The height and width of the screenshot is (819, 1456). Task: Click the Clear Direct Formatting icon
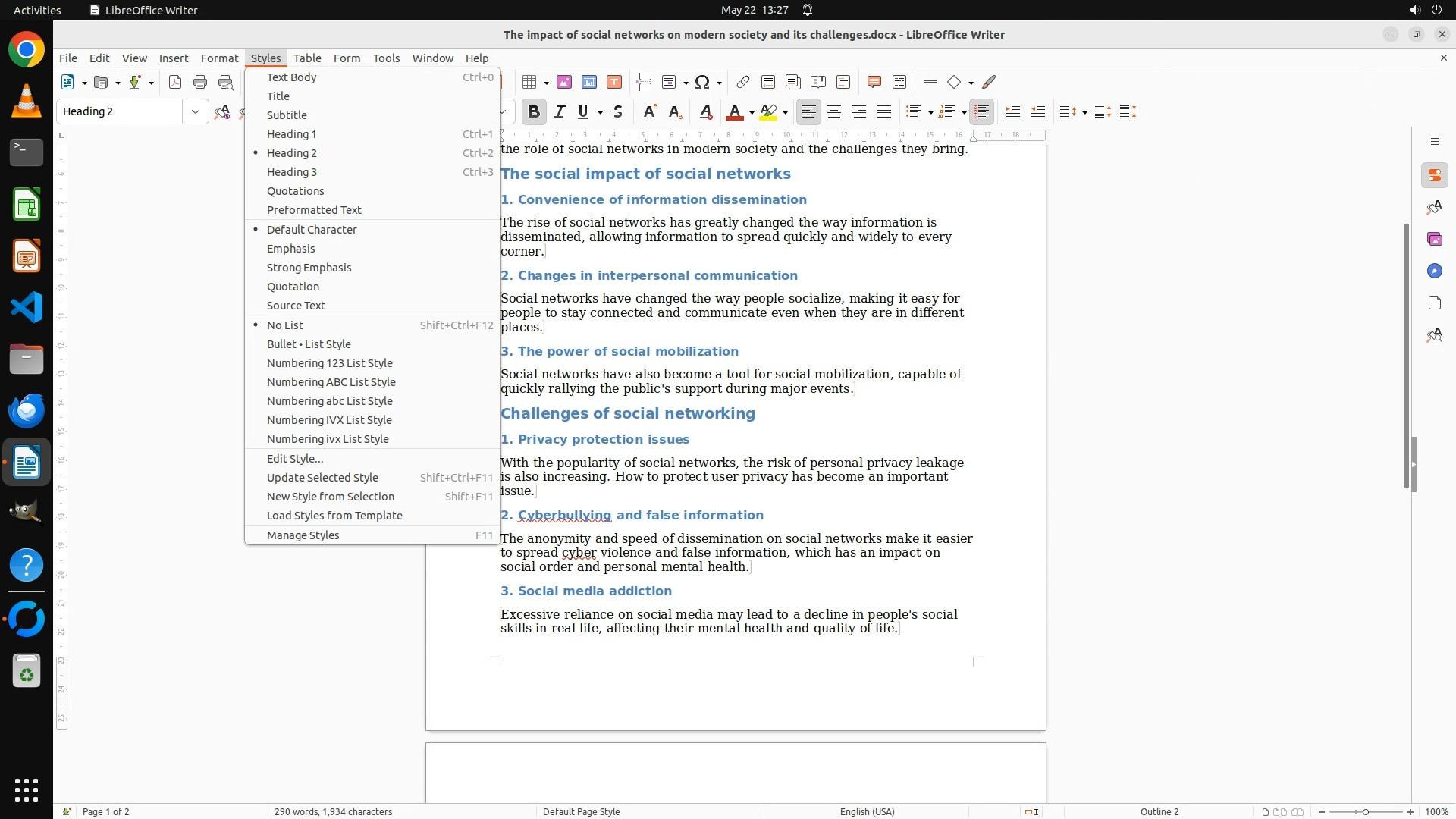[706, 112]
